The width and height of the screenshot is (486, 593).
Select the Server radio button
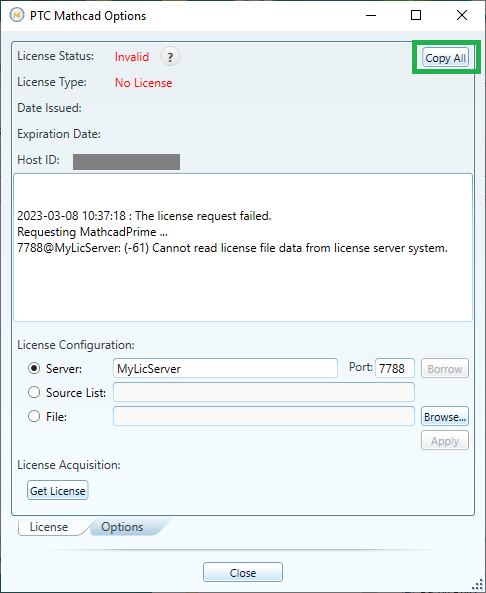click(34, 368)
